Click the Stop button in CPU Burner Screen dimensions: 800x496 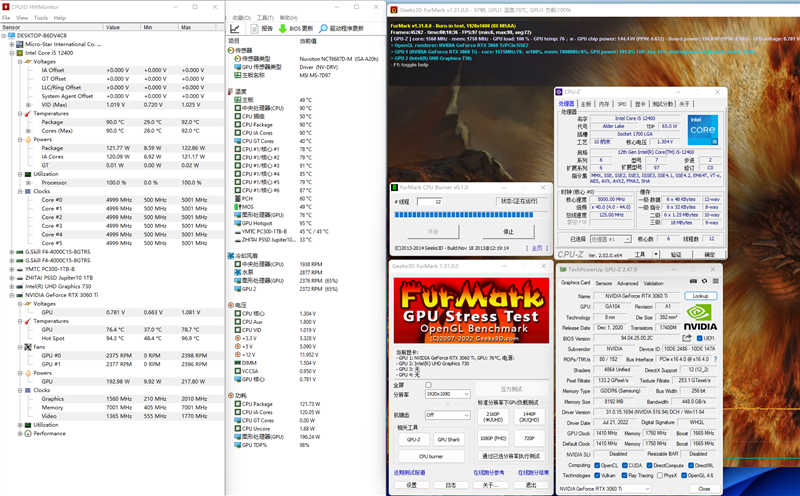tap(509, 232)
